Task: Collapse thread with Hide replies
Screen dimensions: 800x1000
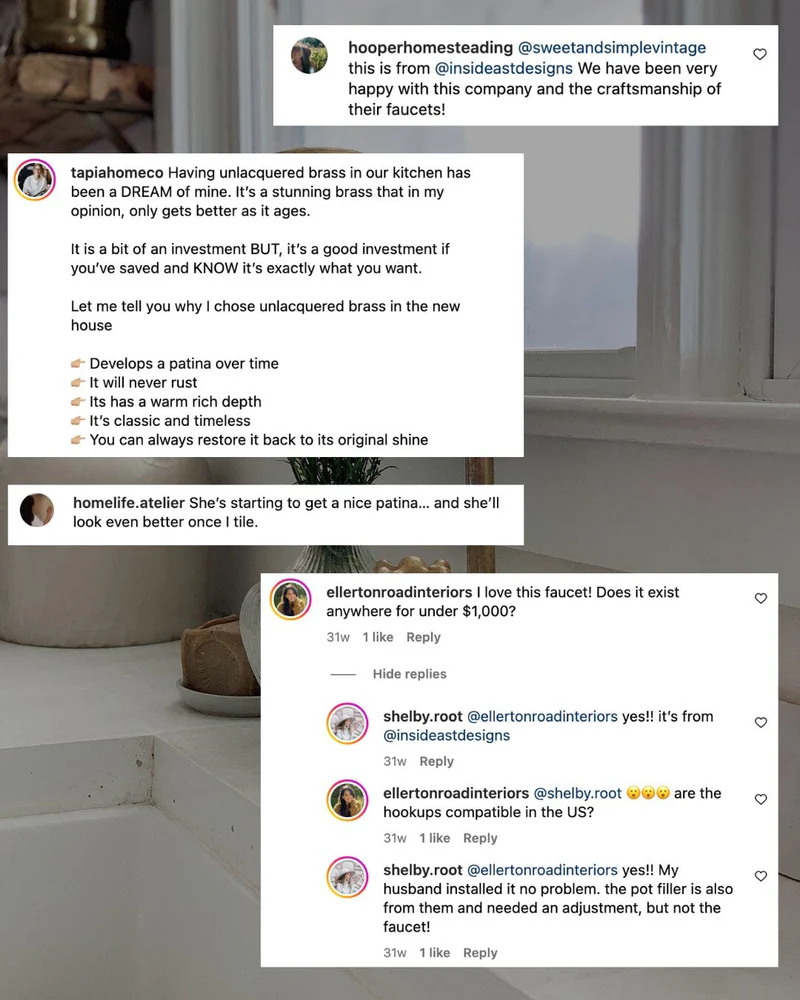Action: tap(410, 674)
